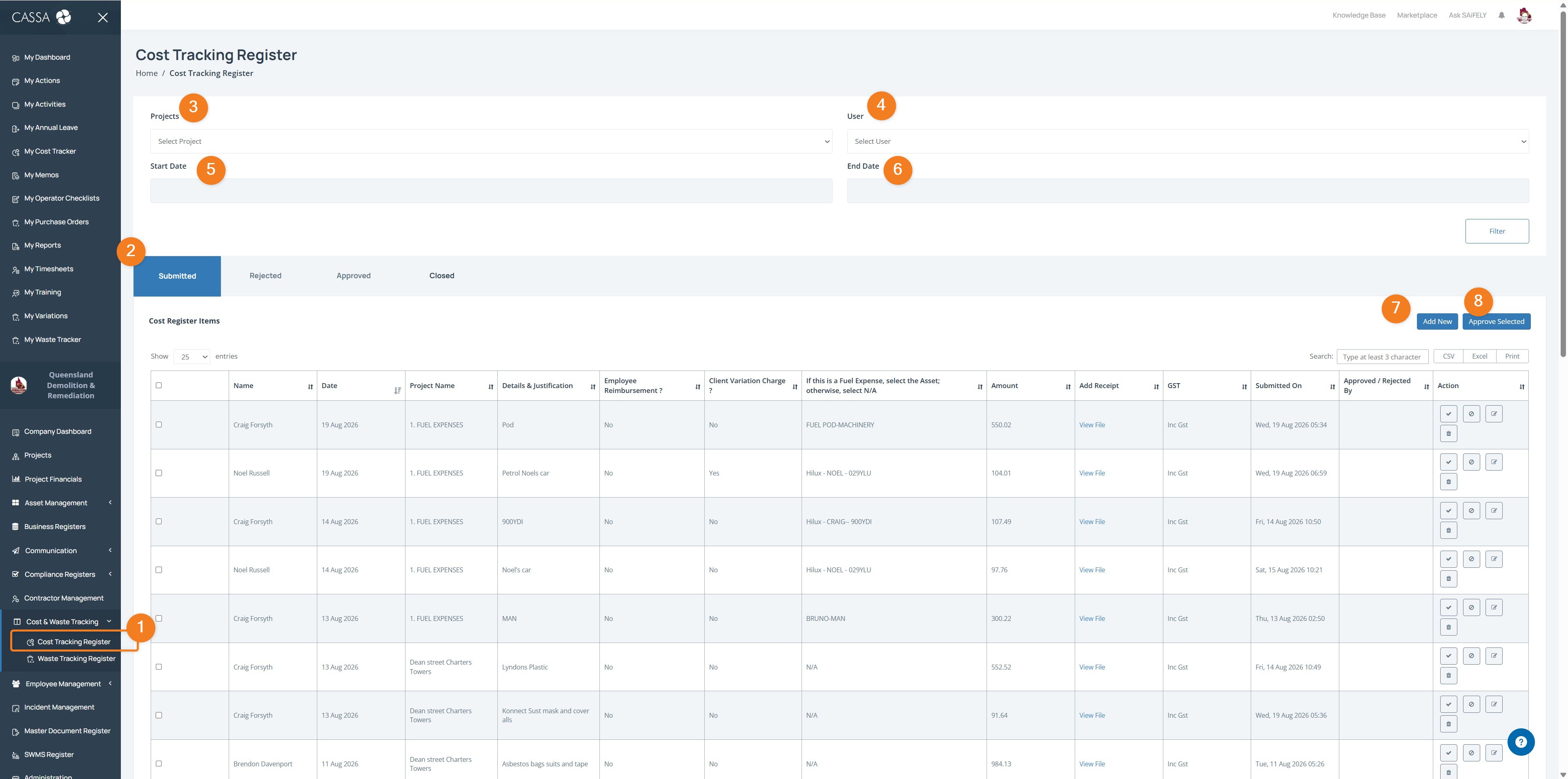Select checkbox for Konnect Sust mask row
The image size is (1568, 779).
(159, 715)
